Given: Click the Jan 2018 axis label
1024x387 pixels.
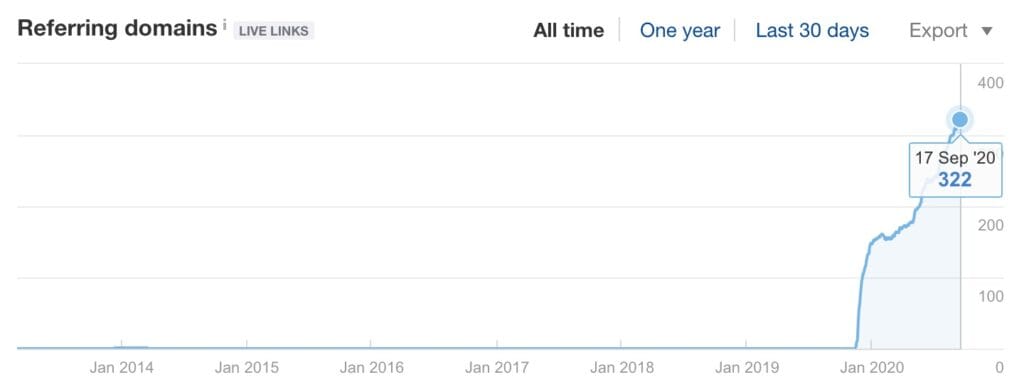Looking at the screenshot, I should tap(622, 367).
